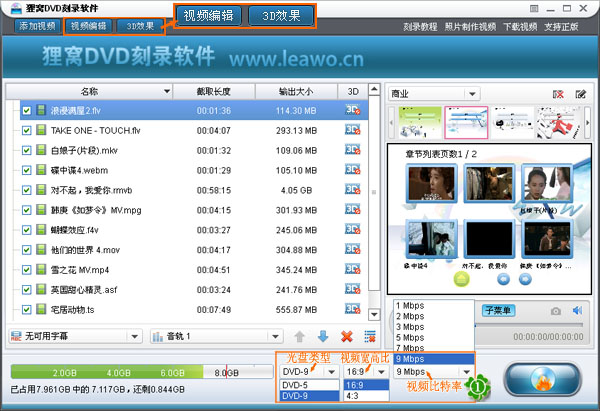Click 3D icon for 浪漫满屋2.flv row
The image size is (600, 411).
pos(352,110)
